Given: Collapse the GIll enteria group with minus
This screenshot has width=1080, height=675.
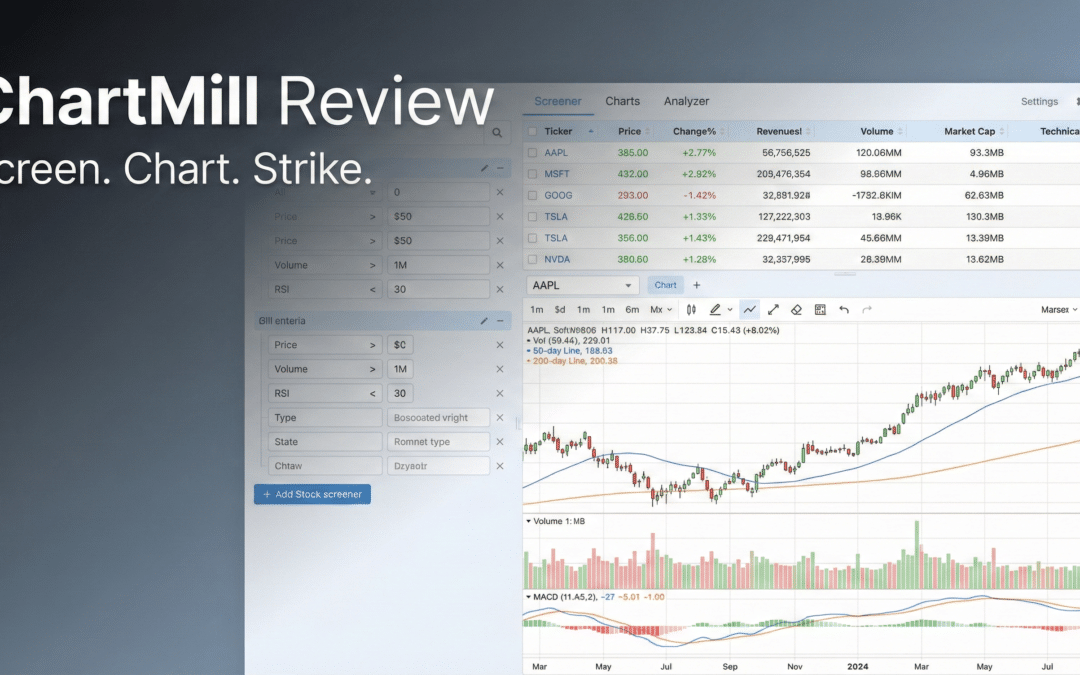Looking at the screenshot, I should point(500,321).
